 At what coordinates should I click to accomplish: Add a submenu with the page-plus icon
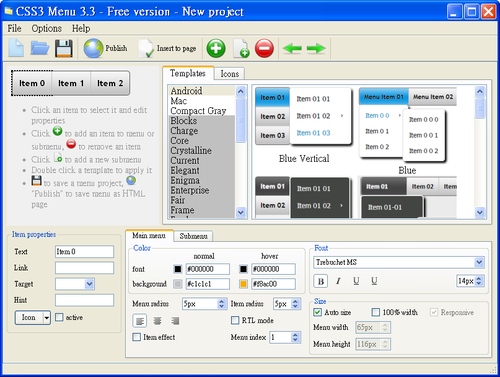(241, 48)
